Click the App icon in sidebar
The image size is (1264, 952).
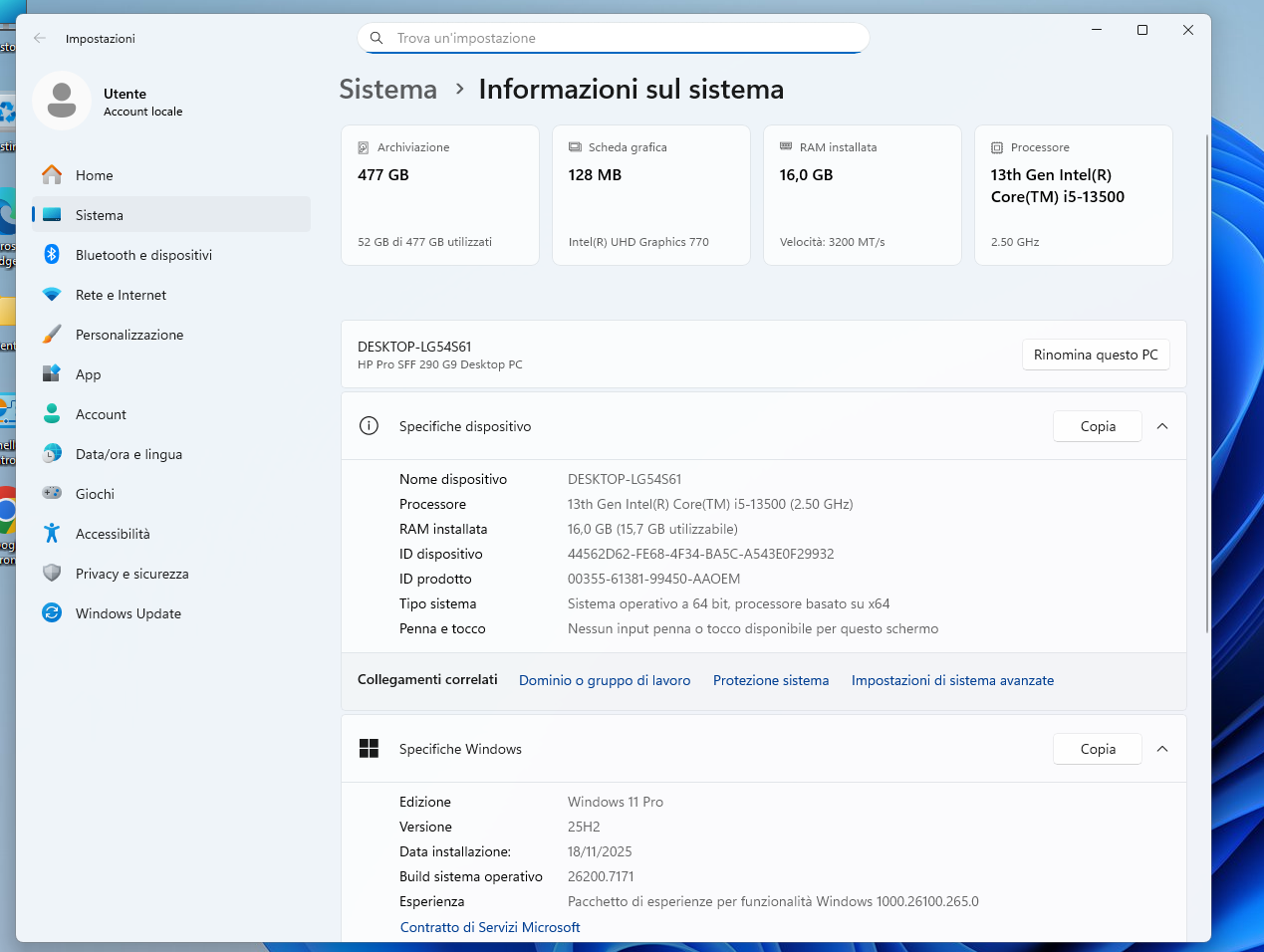click(x=52, y=374)
